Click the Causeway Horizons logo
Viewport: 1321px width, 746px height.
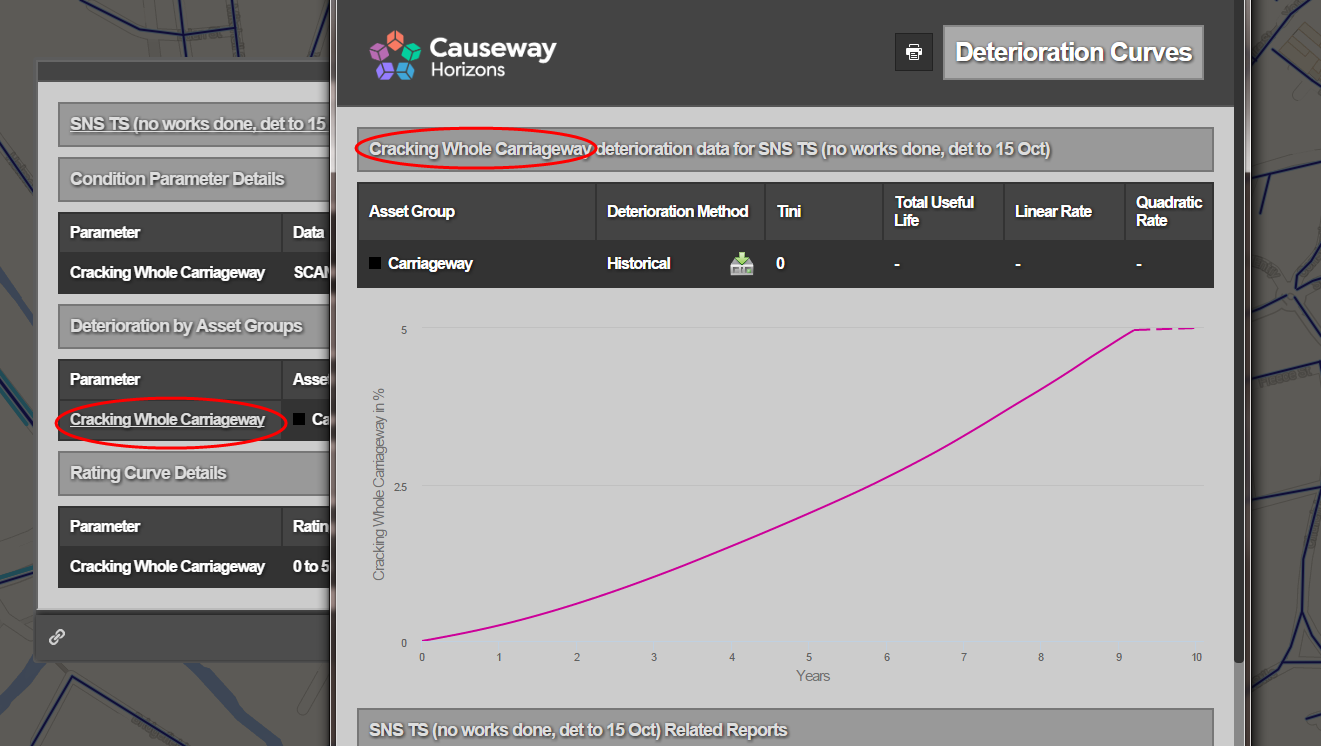[462, 56]
